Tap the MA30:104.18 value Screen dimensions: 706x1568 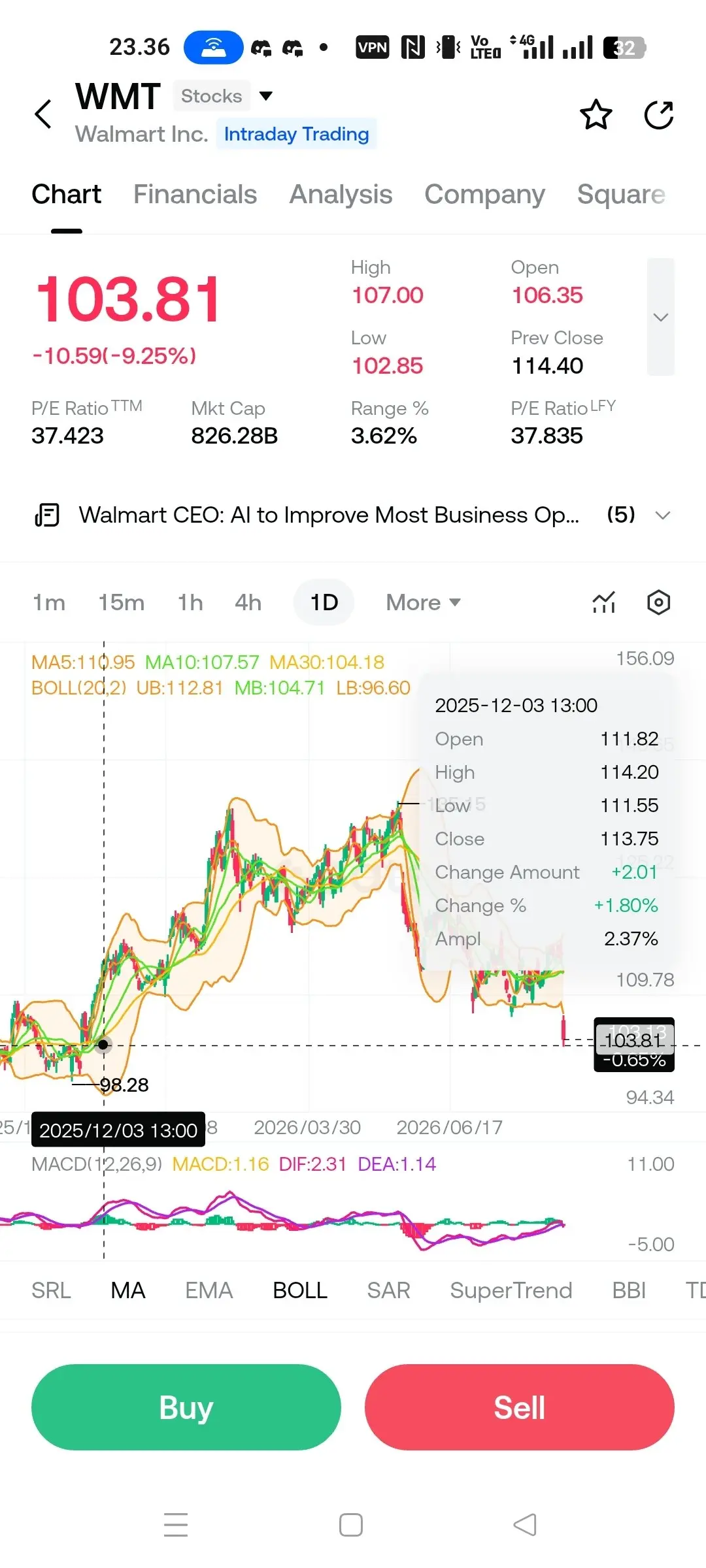coord(327,662)
